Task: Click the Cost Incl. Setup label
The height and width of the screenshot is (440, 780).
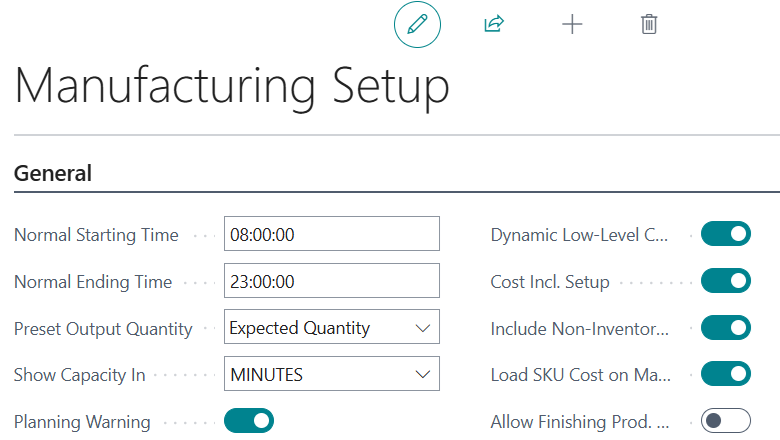Action: point(550,282)
